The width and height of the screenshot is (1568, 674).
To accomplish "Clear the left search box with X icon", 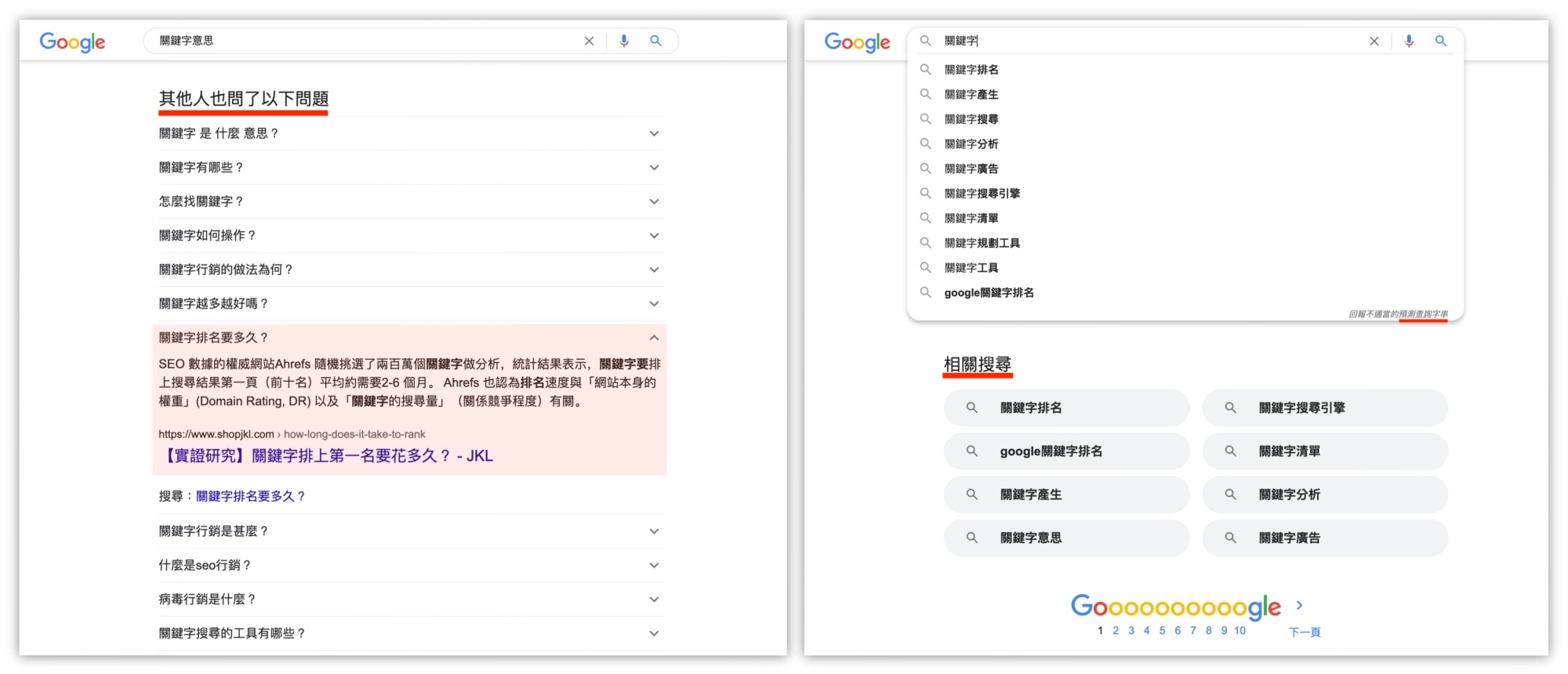I will [589, 41].
